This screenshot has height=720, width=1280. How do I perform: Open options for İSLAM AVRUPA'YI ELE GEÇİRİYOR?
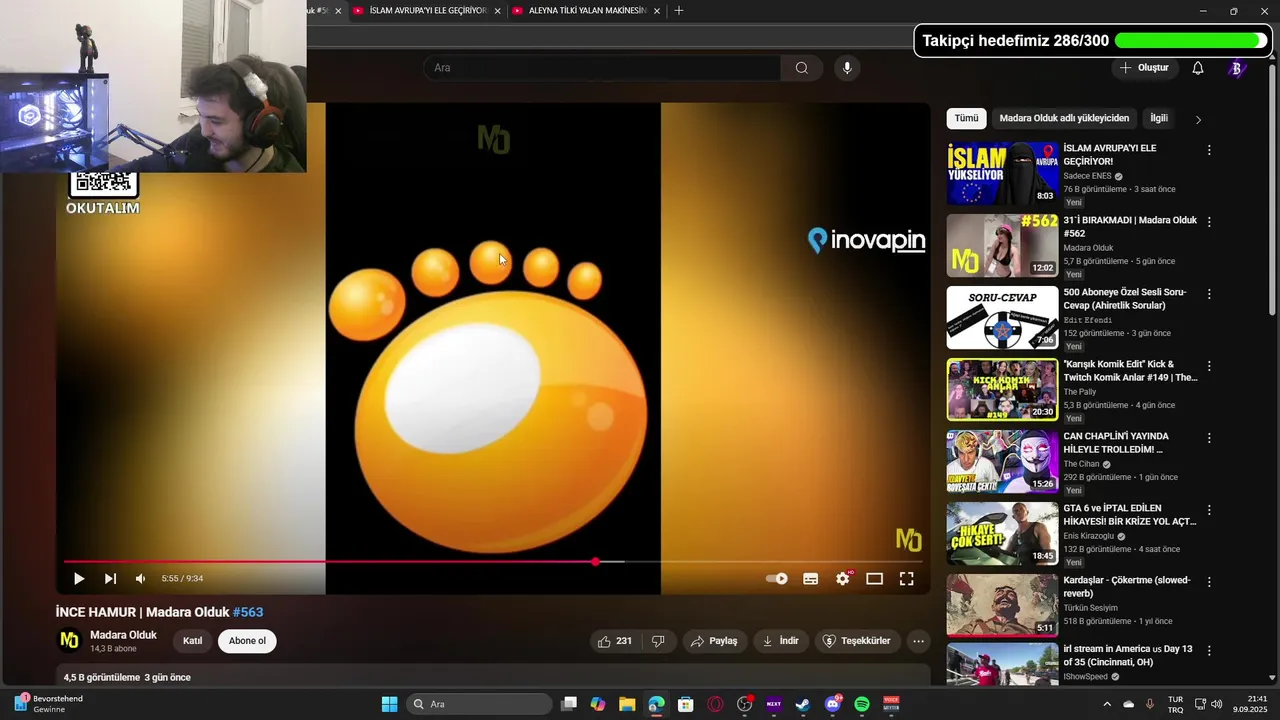1209,150
